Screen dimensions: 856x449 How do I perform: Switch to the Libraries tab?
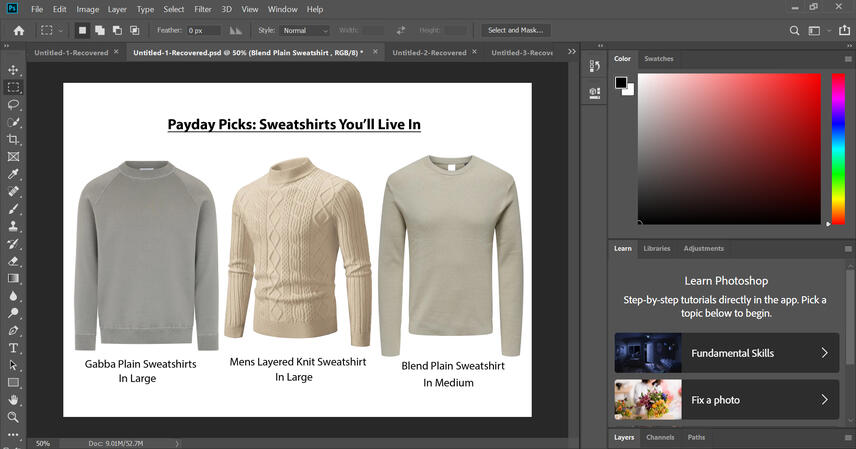(x=656, y=249)
